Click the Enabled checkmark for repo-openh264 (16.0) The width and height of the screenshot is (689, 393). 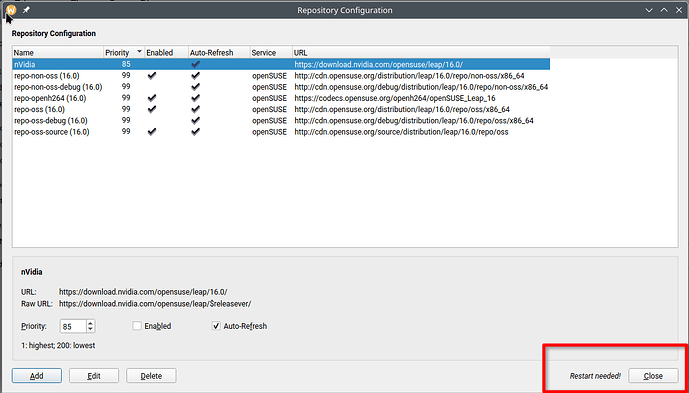152,98
